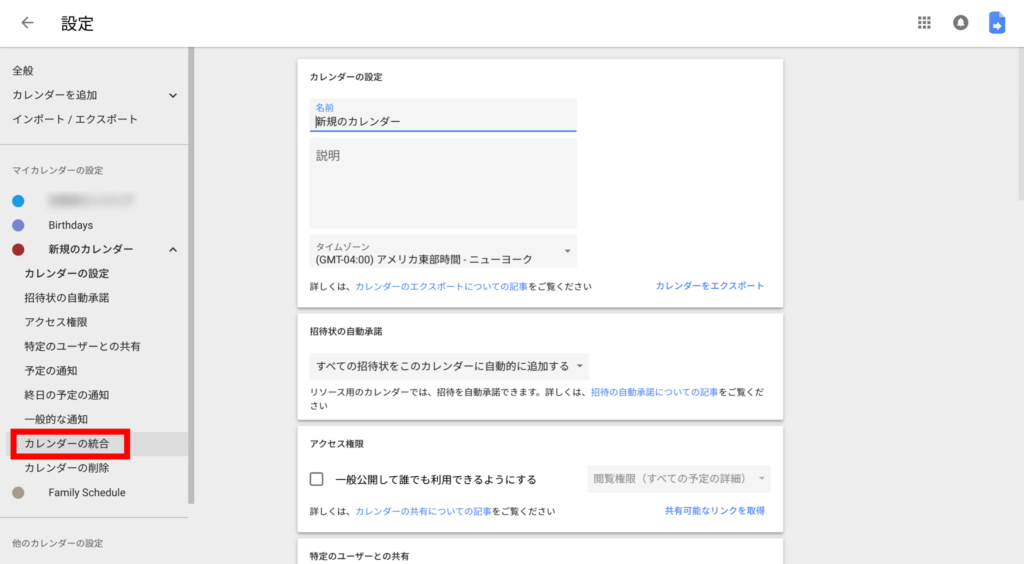The image size is (1024, 564).
Task: Click the back arrow next to 設定
Action: point(27,23)
